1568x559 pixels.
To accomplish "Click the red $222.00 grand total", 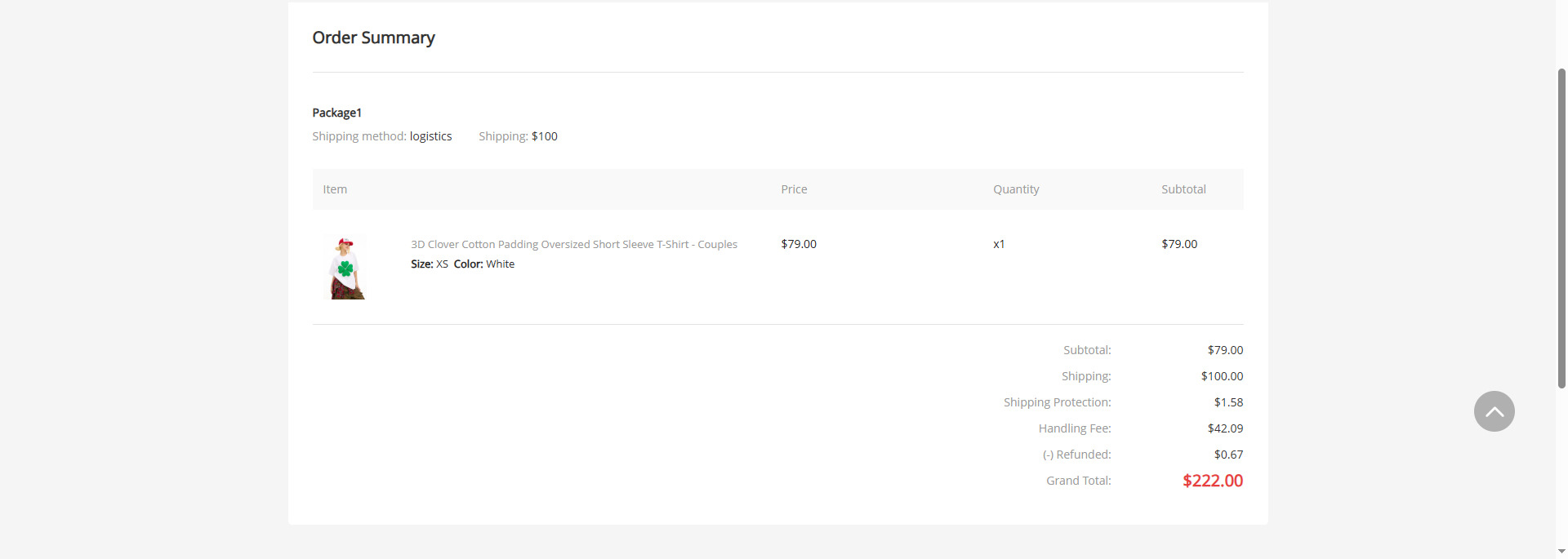I will point(1213,481).
